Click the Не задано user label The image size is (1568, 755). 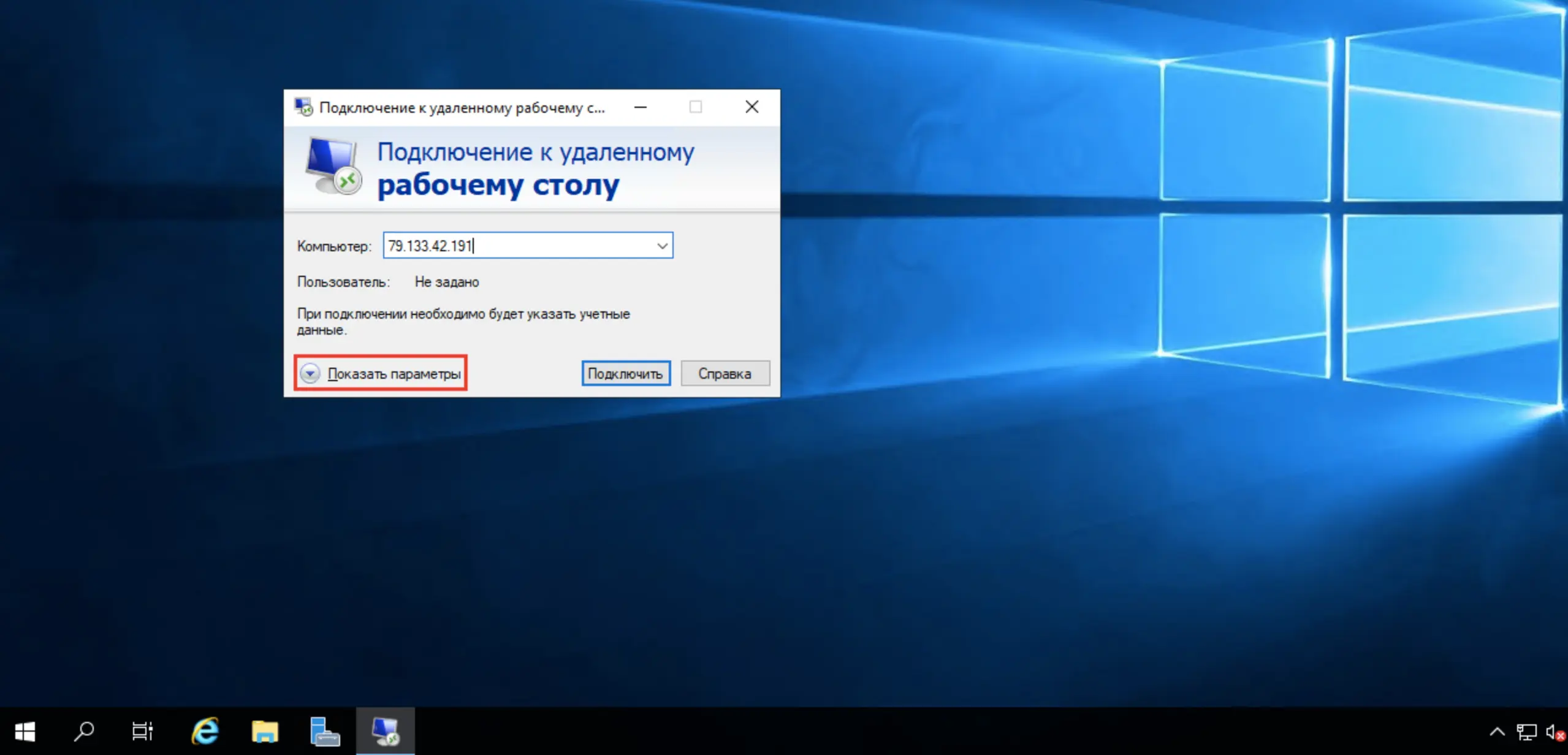[447, 282]
